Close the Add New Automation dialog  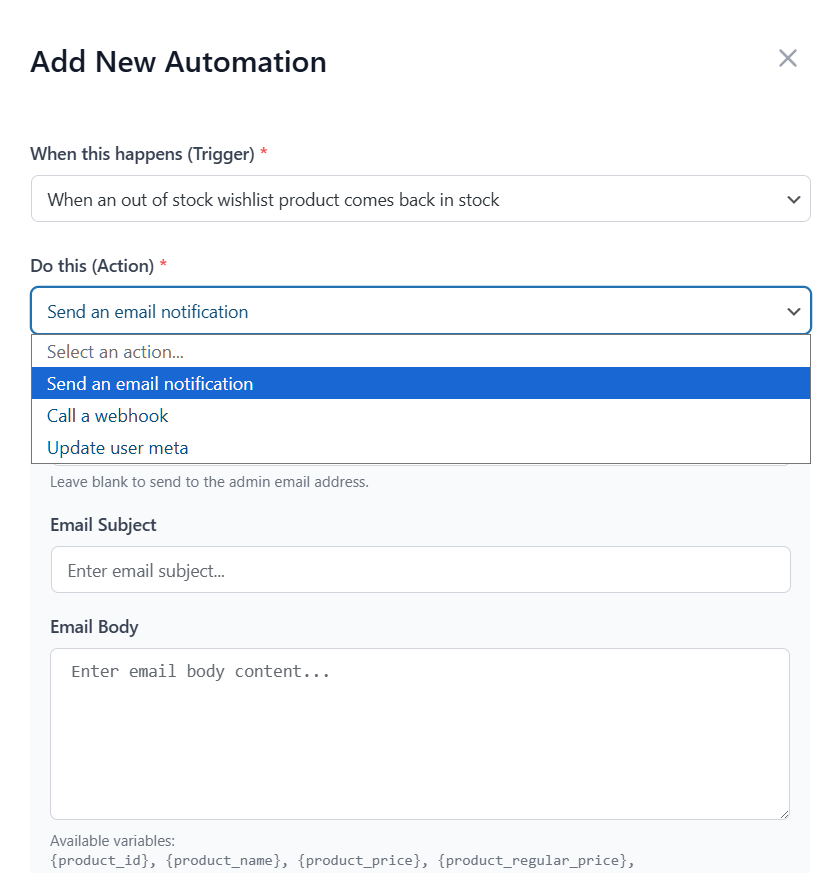click(x=788, y=59)
